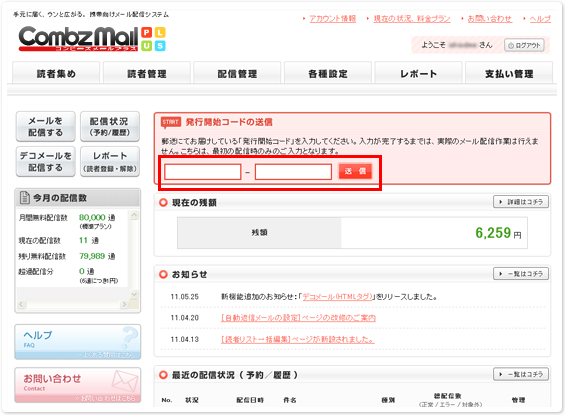Click the 11.04.20 news date

tap(184, 318)
